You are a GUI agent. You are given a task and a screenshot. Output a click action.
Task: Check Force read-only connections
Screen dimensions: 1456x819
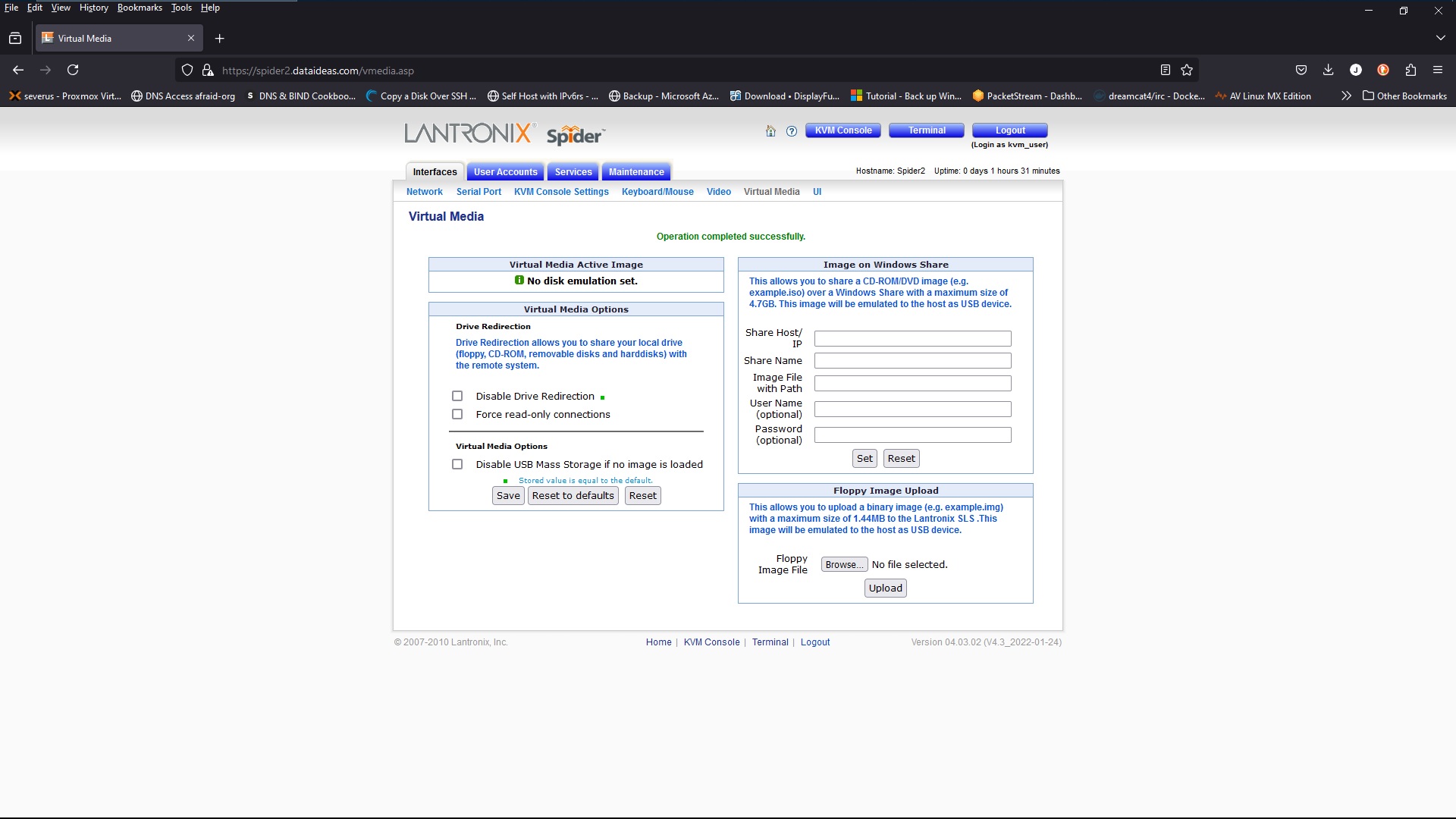457,414
